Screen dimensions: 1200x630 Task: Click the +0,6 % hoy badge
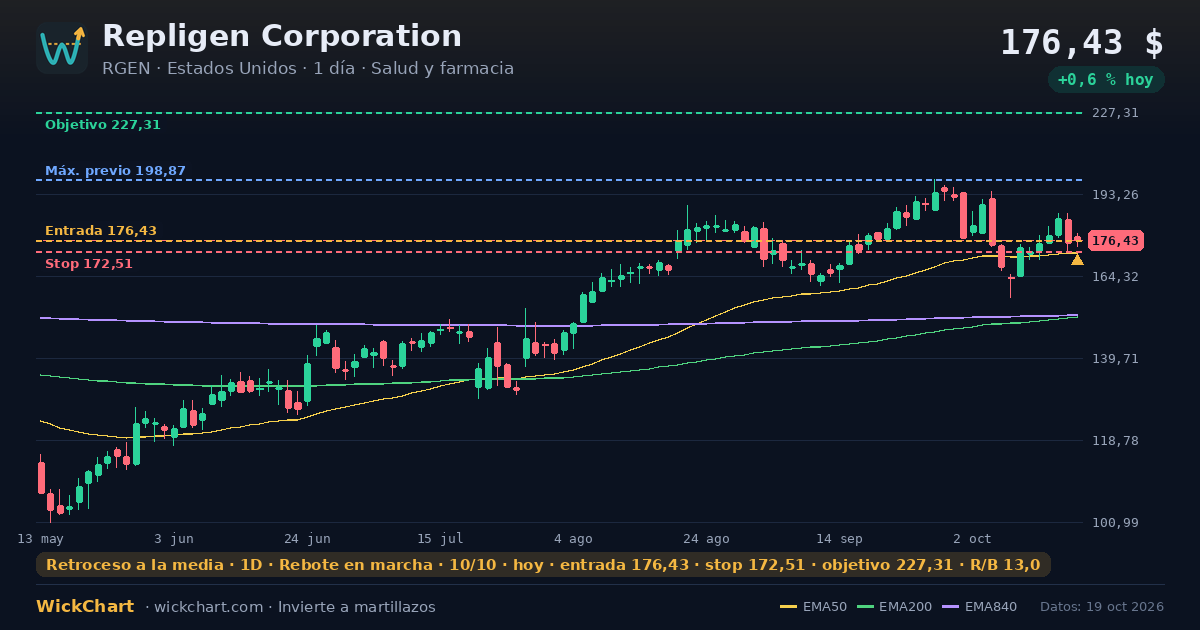(1106, 80)
